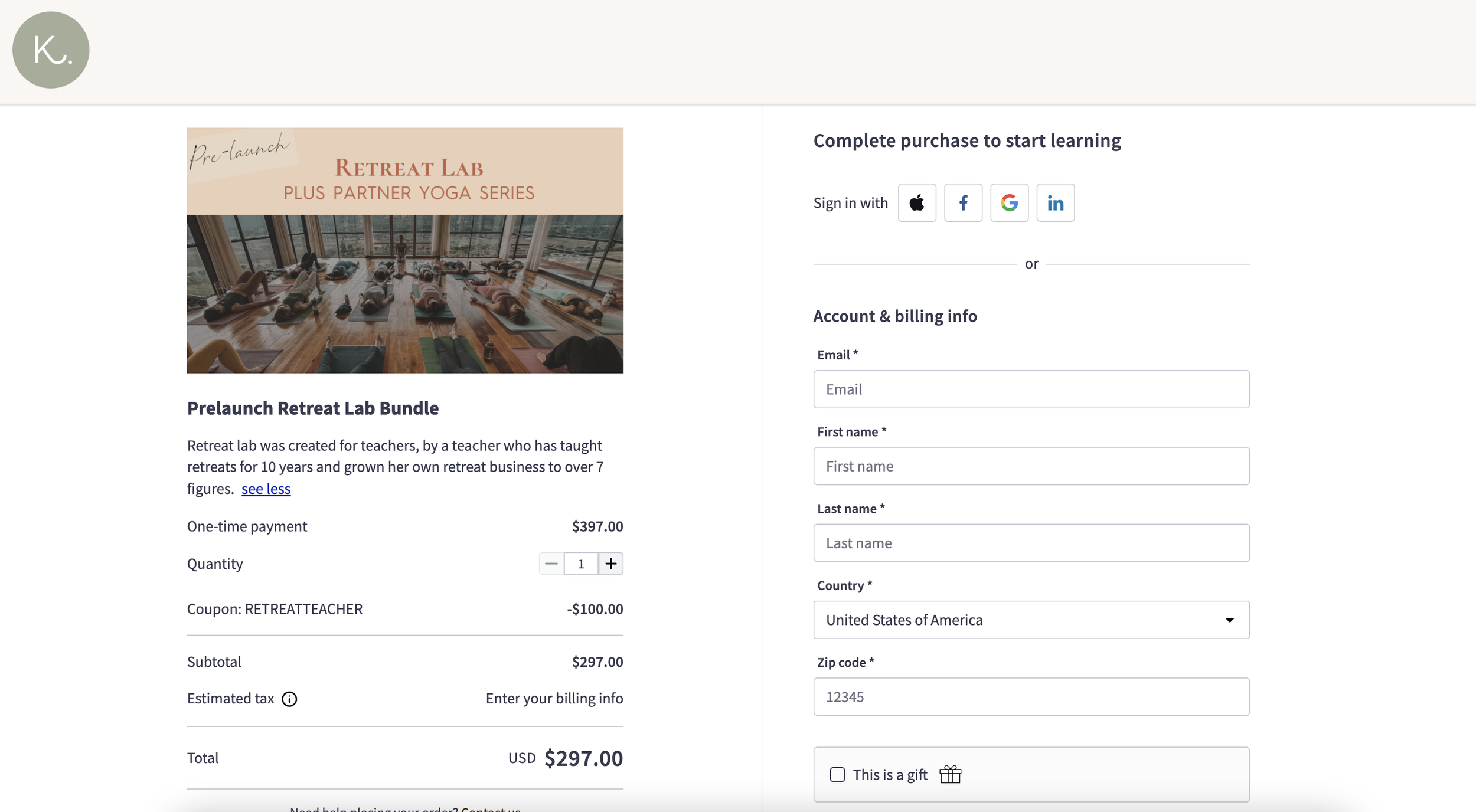Check the 'This is a gift' checkbox
Screen dimensions: 1476x812
(837, 774)
